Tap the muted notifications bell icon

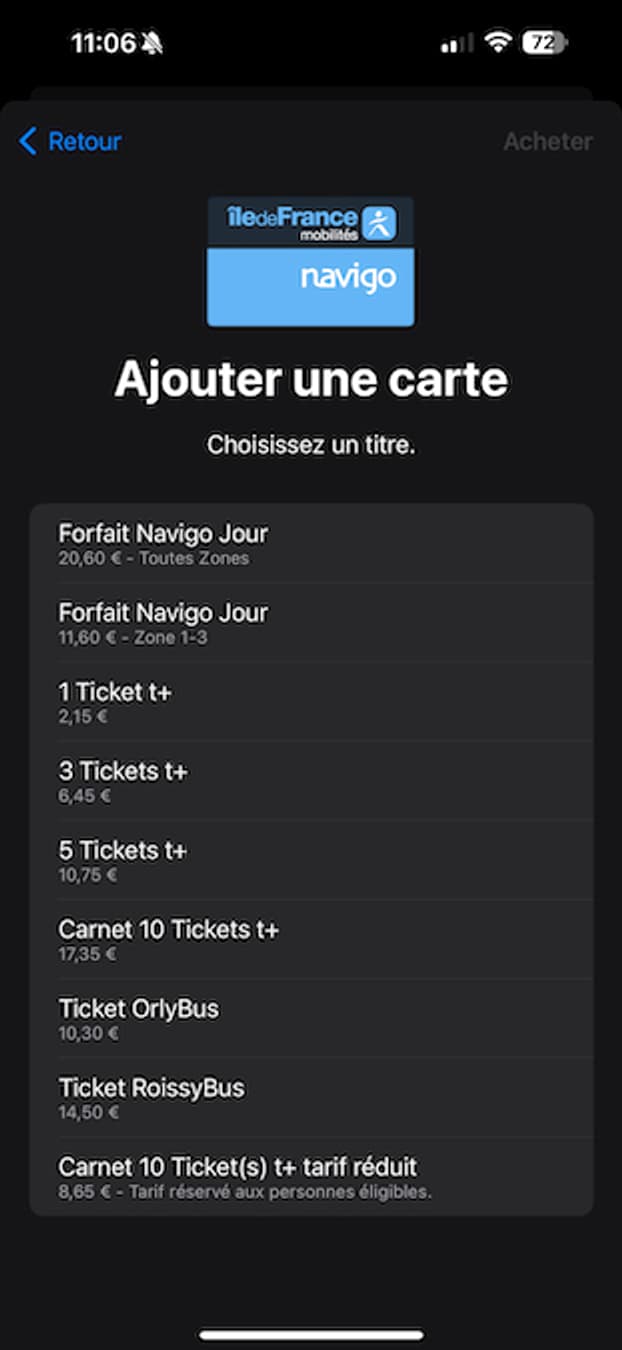pyautogui.click(x=151, y=42)
